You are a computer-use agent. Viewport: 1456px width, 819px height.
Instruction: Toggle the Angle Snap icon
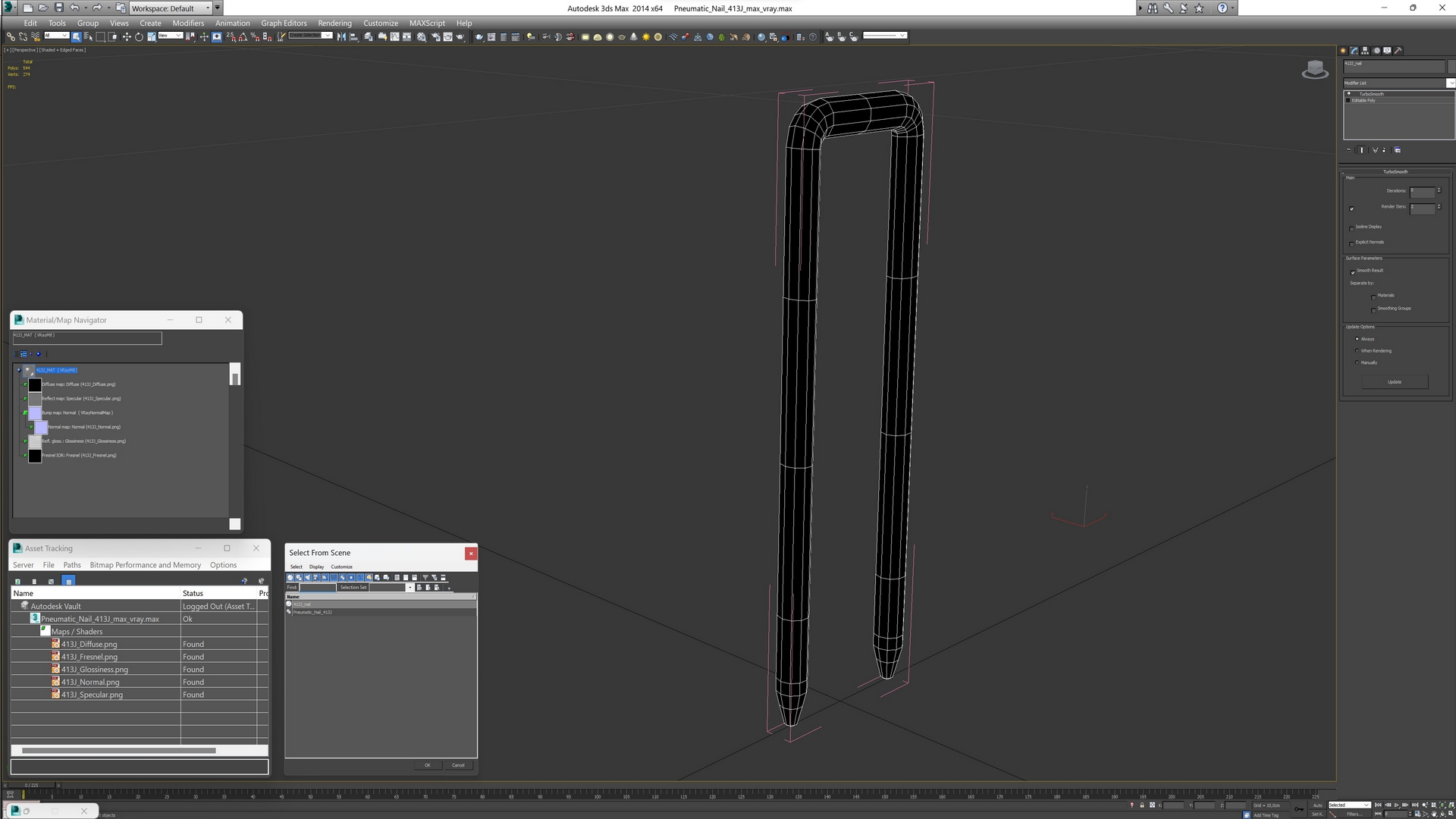[x=243, y=36]
